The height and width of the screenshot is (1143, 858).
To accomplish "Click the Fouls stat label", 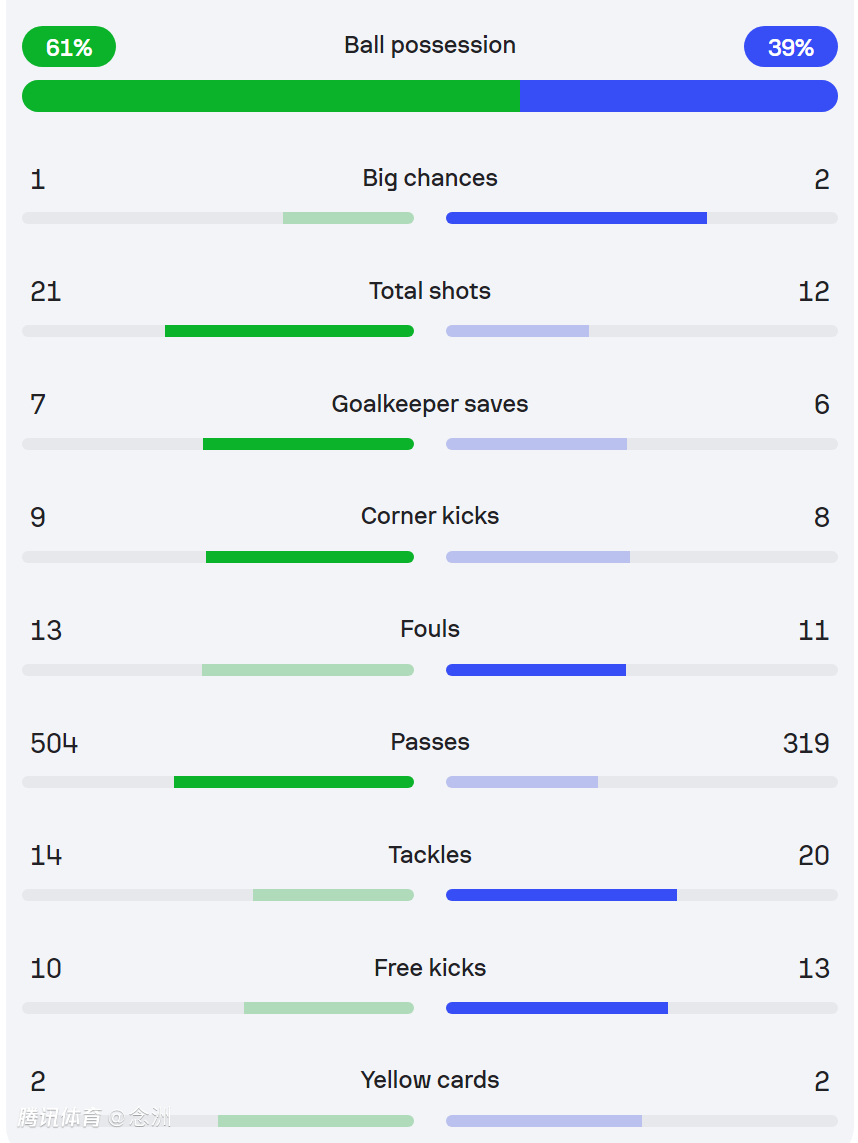I will click(x=430, y=629).
